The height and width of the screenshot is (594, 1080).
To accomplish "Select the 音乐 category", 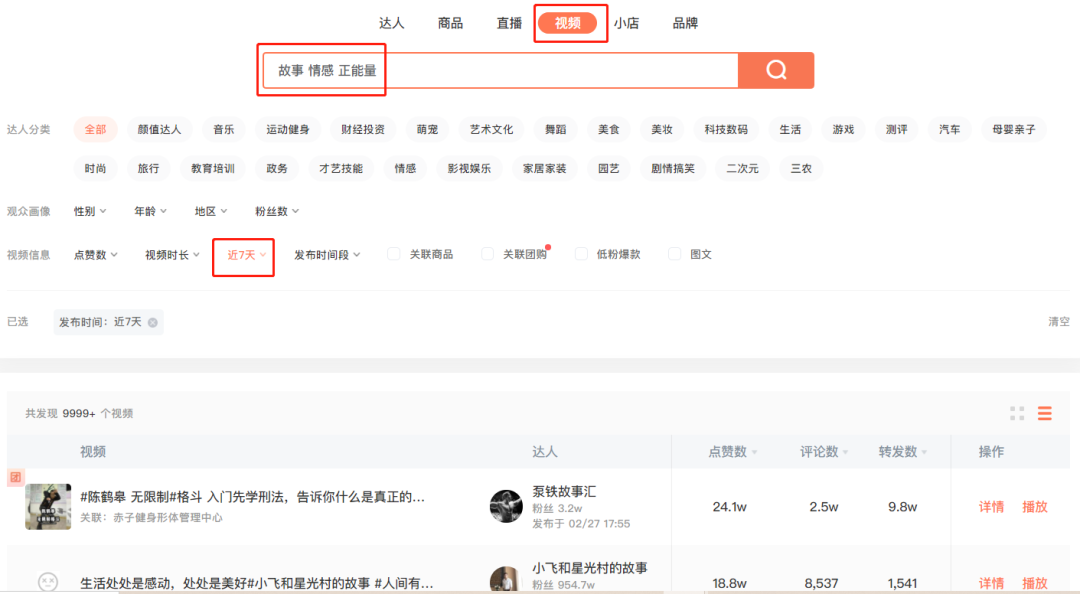I will coord(223,130).
